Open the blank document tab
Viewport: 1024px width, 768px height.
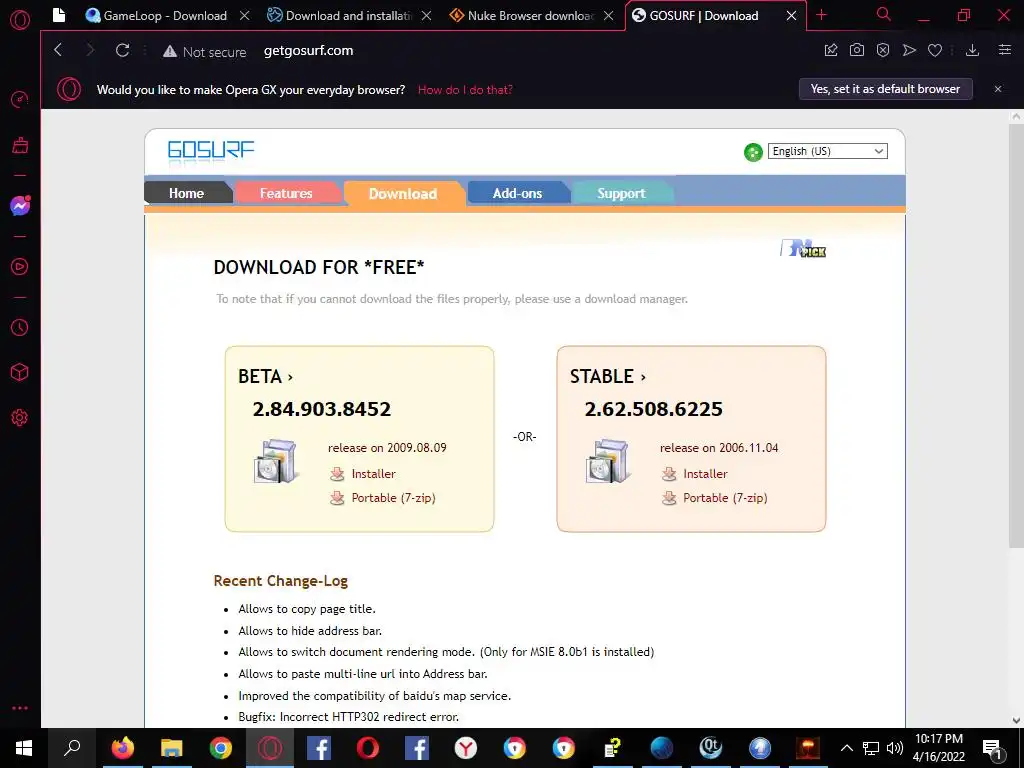point(59,15)
